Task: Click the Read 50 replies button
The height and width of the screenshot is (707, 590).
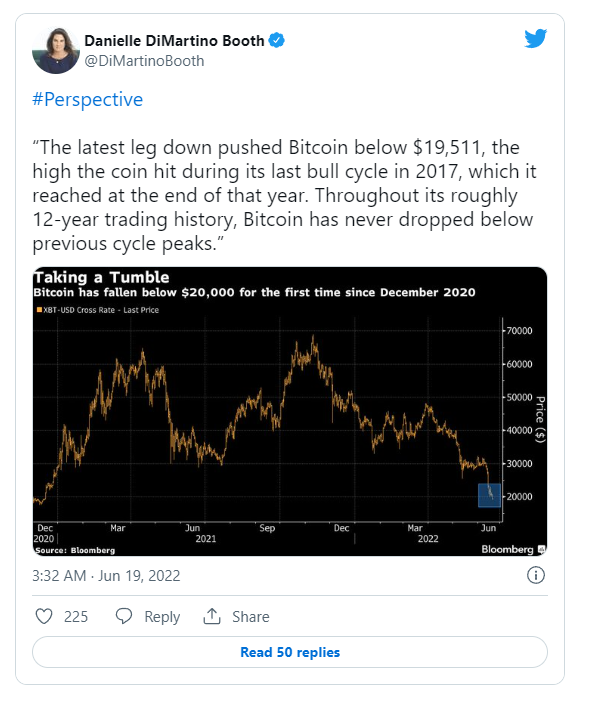Action: click(290, 652)
